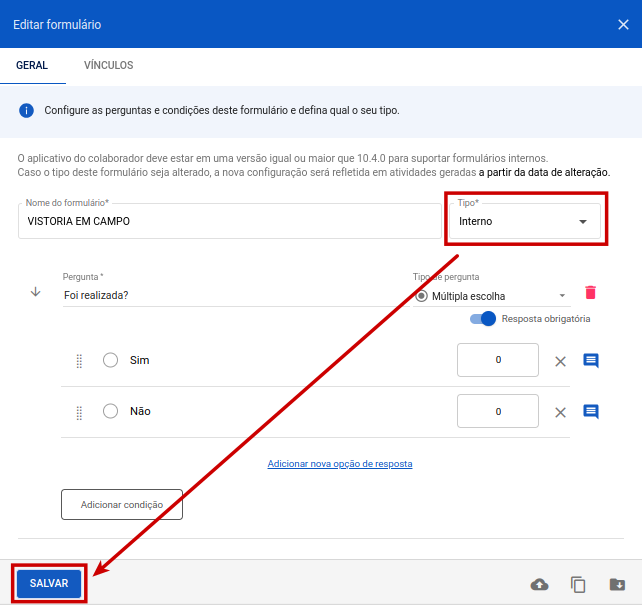
Task: Select the Não radio button
Action: point(111,411)
